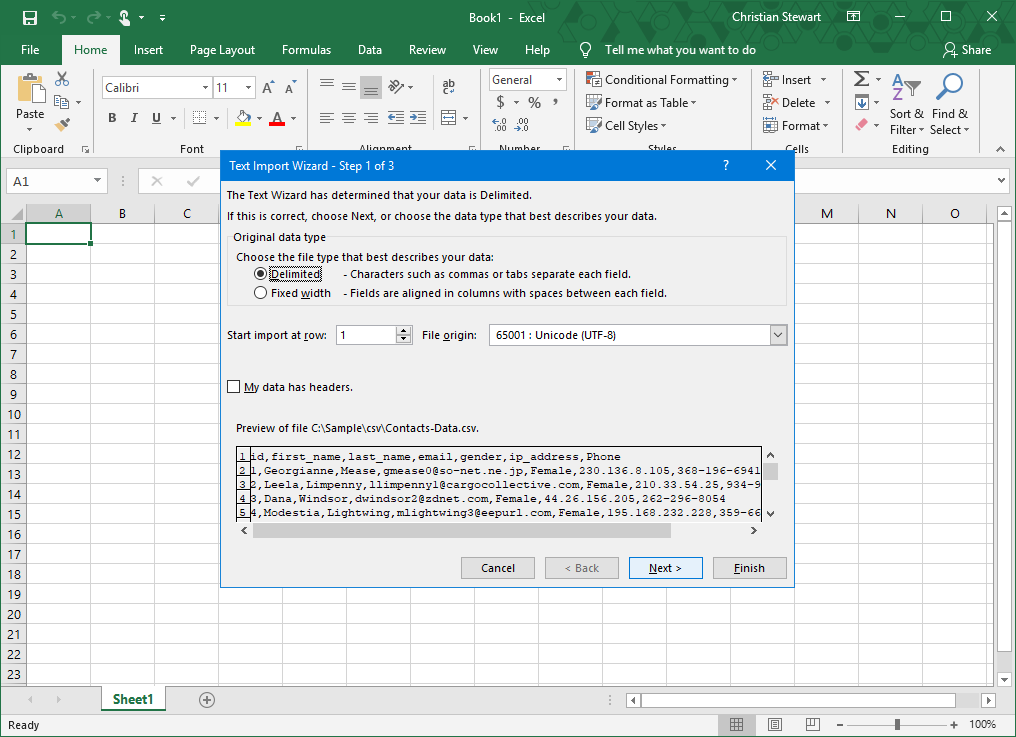Click Increase Font Size icon
Image resolution: width=1016 pixels, height=737 pixels.
point(268,88)
